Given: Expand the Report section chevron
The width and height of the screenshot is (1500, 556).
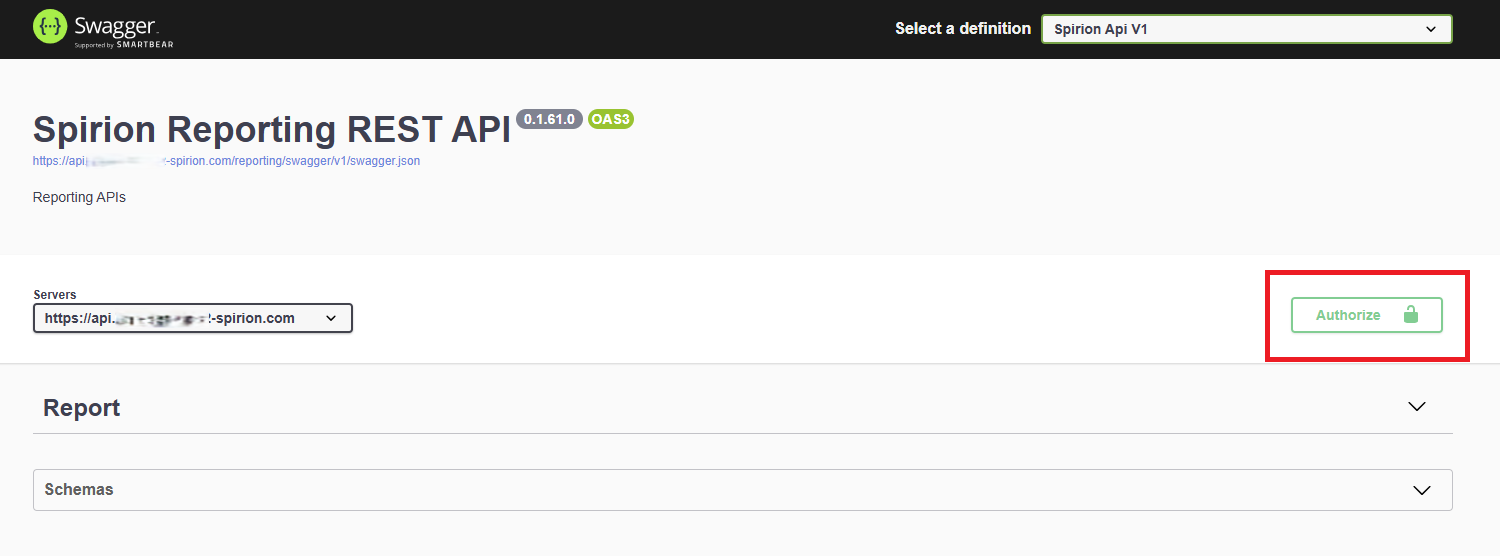Looking at the screenshot, I should tap(1416, 407).
